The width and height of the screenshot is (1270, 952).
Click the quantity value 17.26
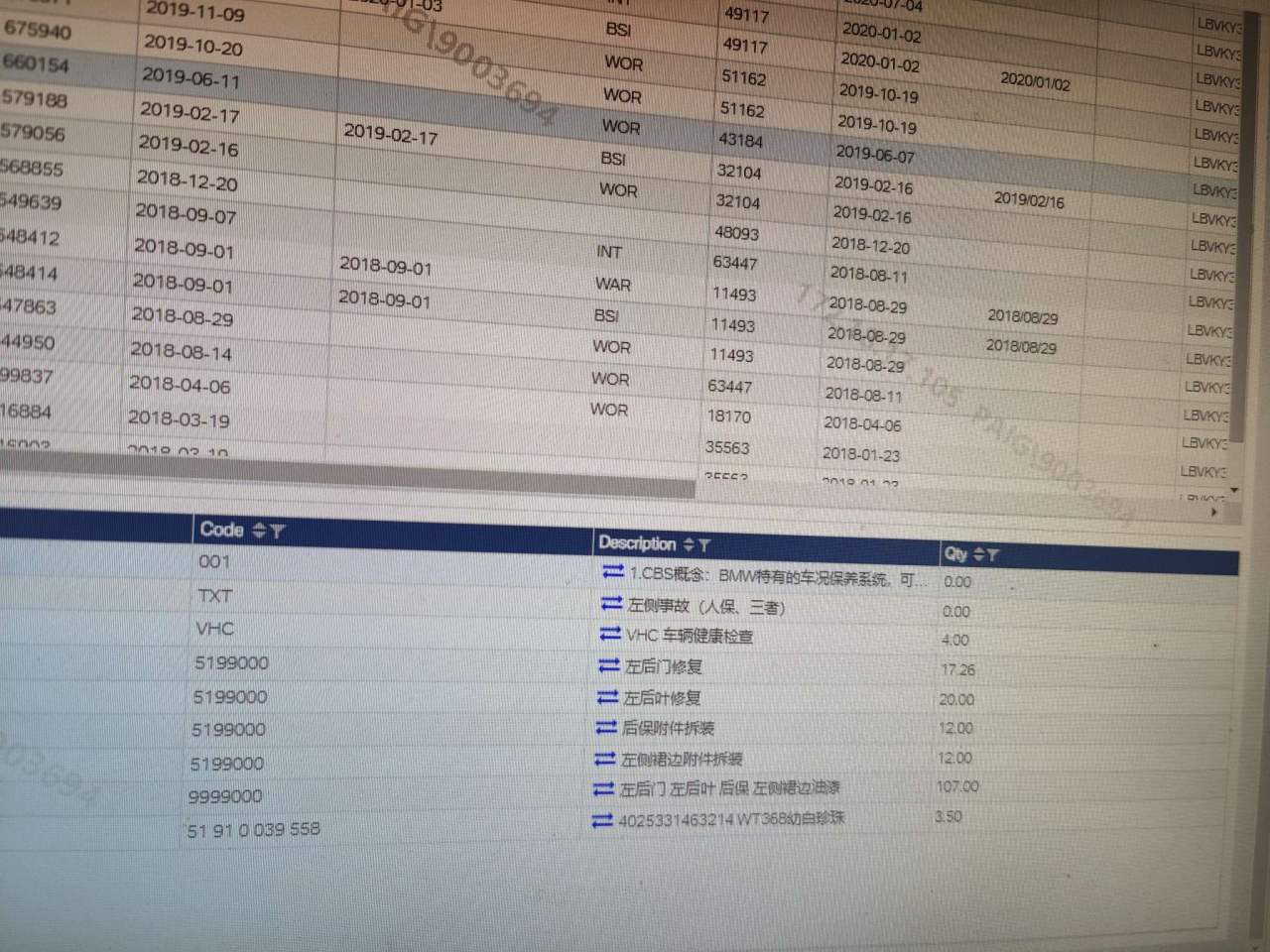(957, 670)
